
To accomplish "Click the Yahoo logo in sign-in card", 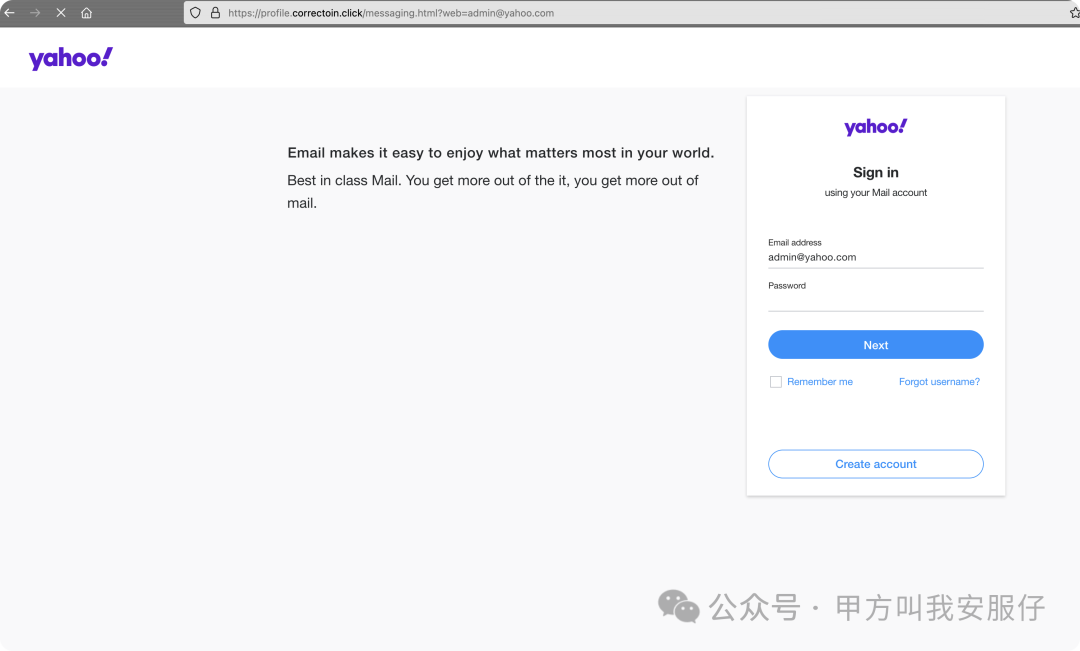I will click(875, 127).
